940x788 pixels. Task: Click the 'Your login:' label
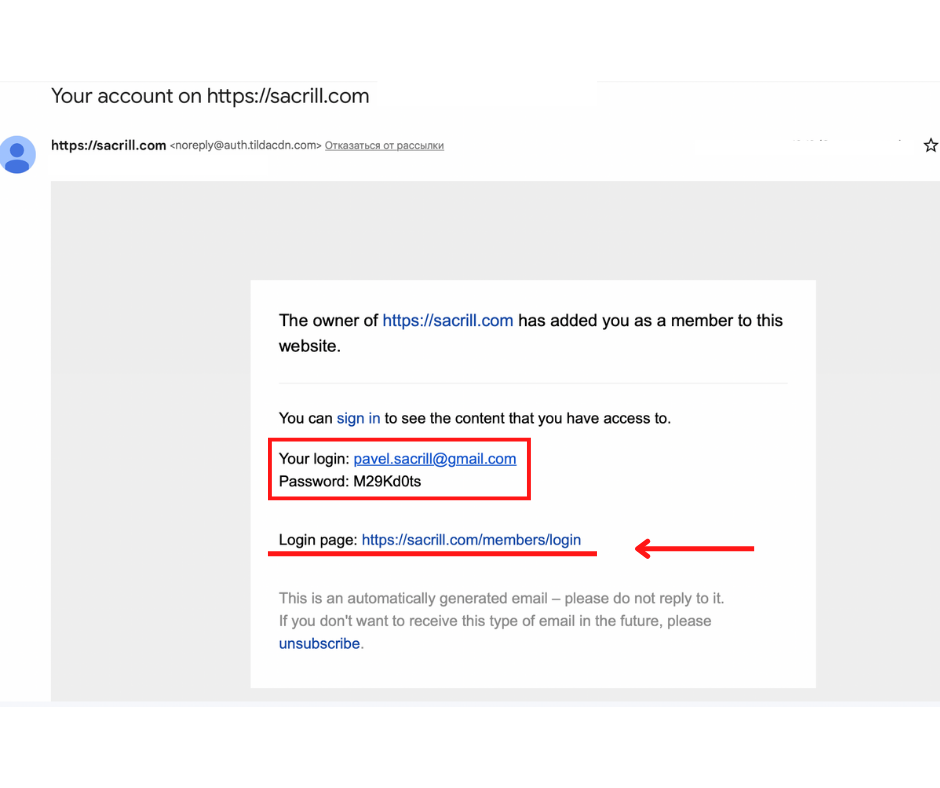(x=313, y=459)
